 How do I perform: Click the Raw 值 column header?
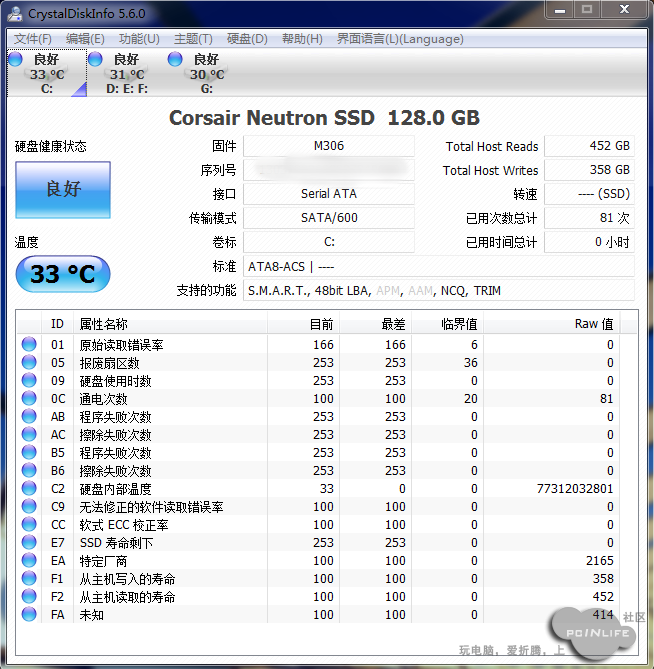click(552, 324)
